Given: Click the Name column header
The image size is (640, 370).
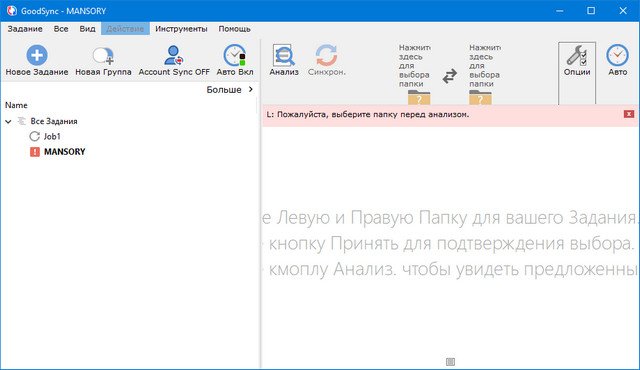Looking at the screenshot, I should (16, 105).
